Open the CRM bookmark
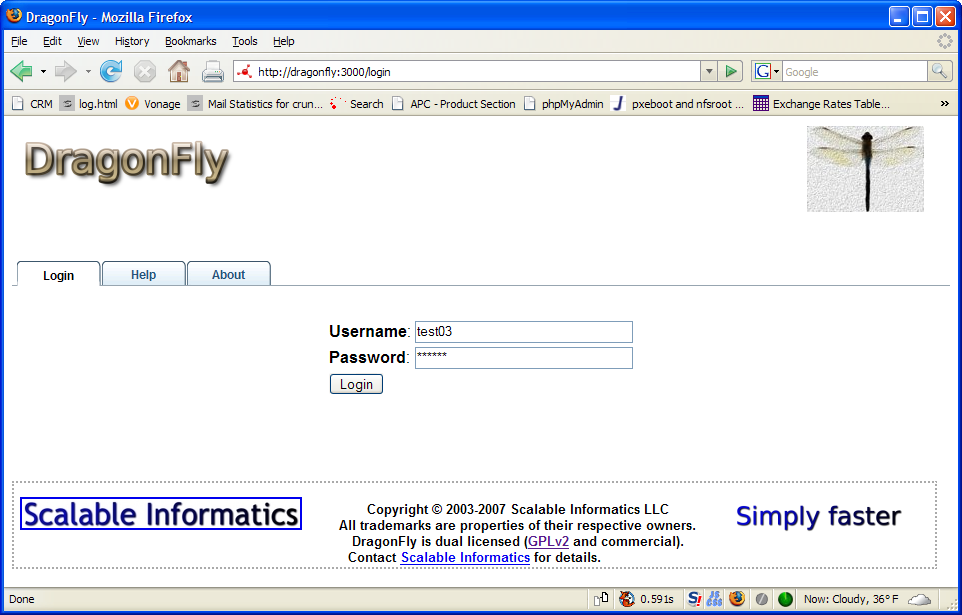 pos(33,104)
